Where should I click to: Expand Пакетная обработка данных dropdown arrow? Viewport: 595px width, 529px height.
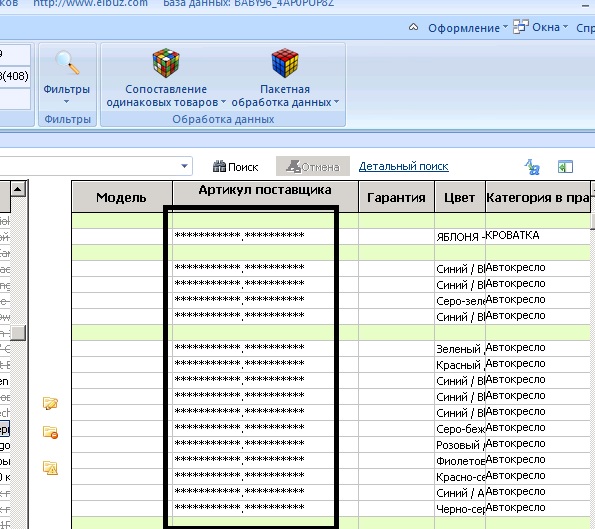coord(336,102)
